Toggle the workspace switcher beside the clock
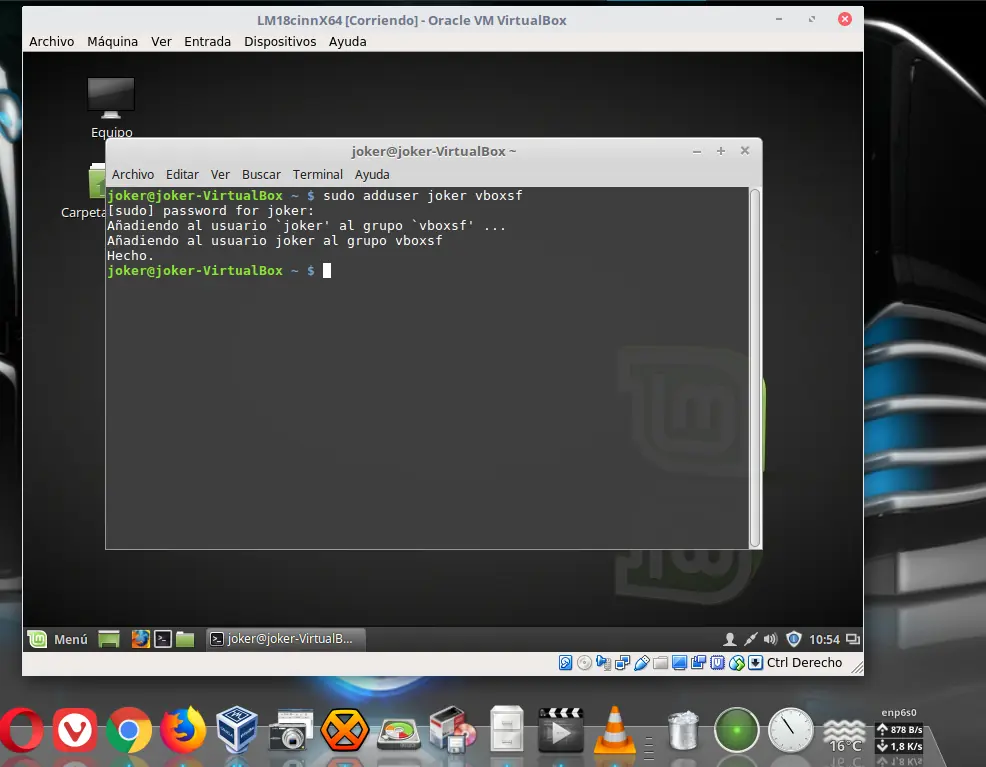The image size is (986, 767). click(852, 638)
